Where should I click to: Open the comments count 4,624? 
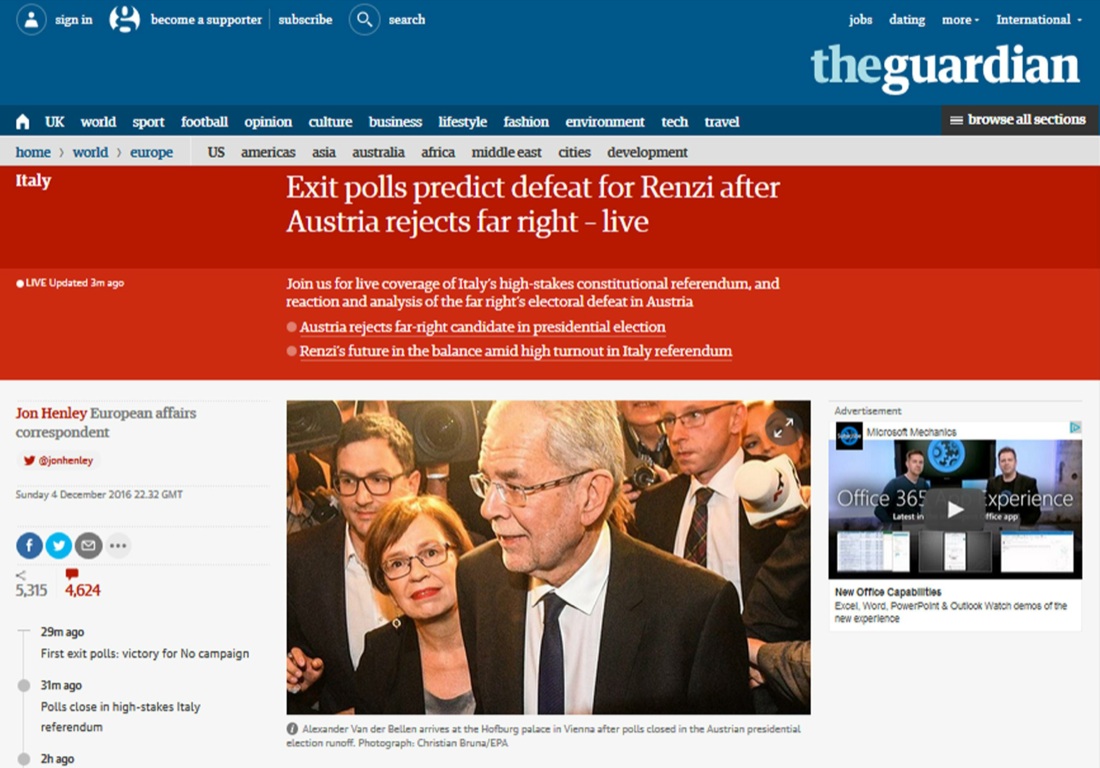point(83,584)
